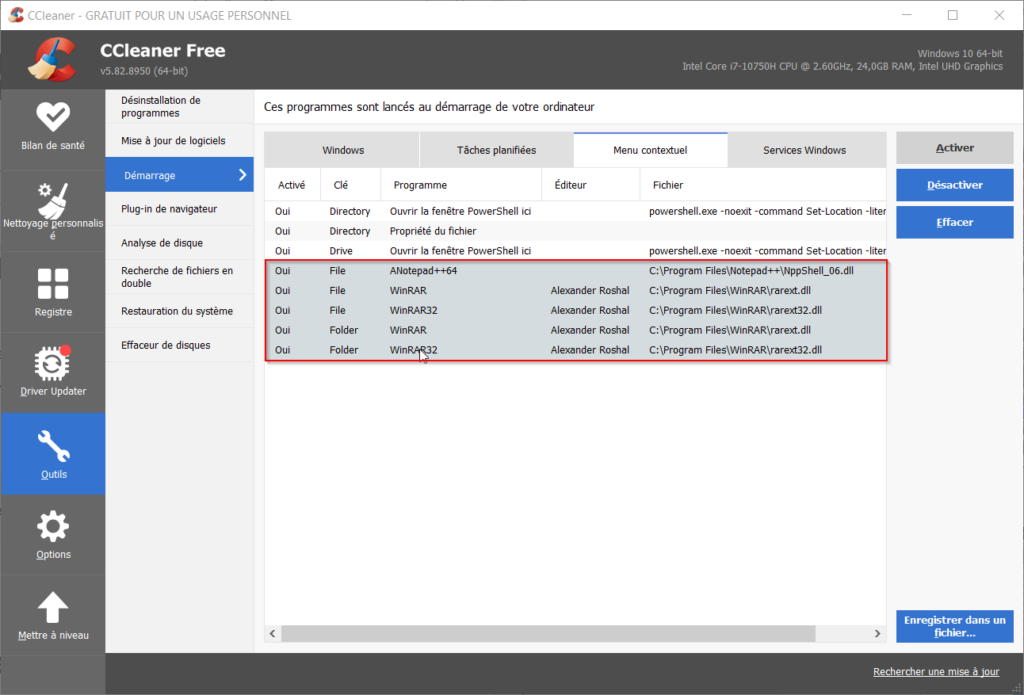Image resolution: width=1024 pixels, height=695 pixels.
Task: Click the Désactiver button
Action: tap(954, 186)
